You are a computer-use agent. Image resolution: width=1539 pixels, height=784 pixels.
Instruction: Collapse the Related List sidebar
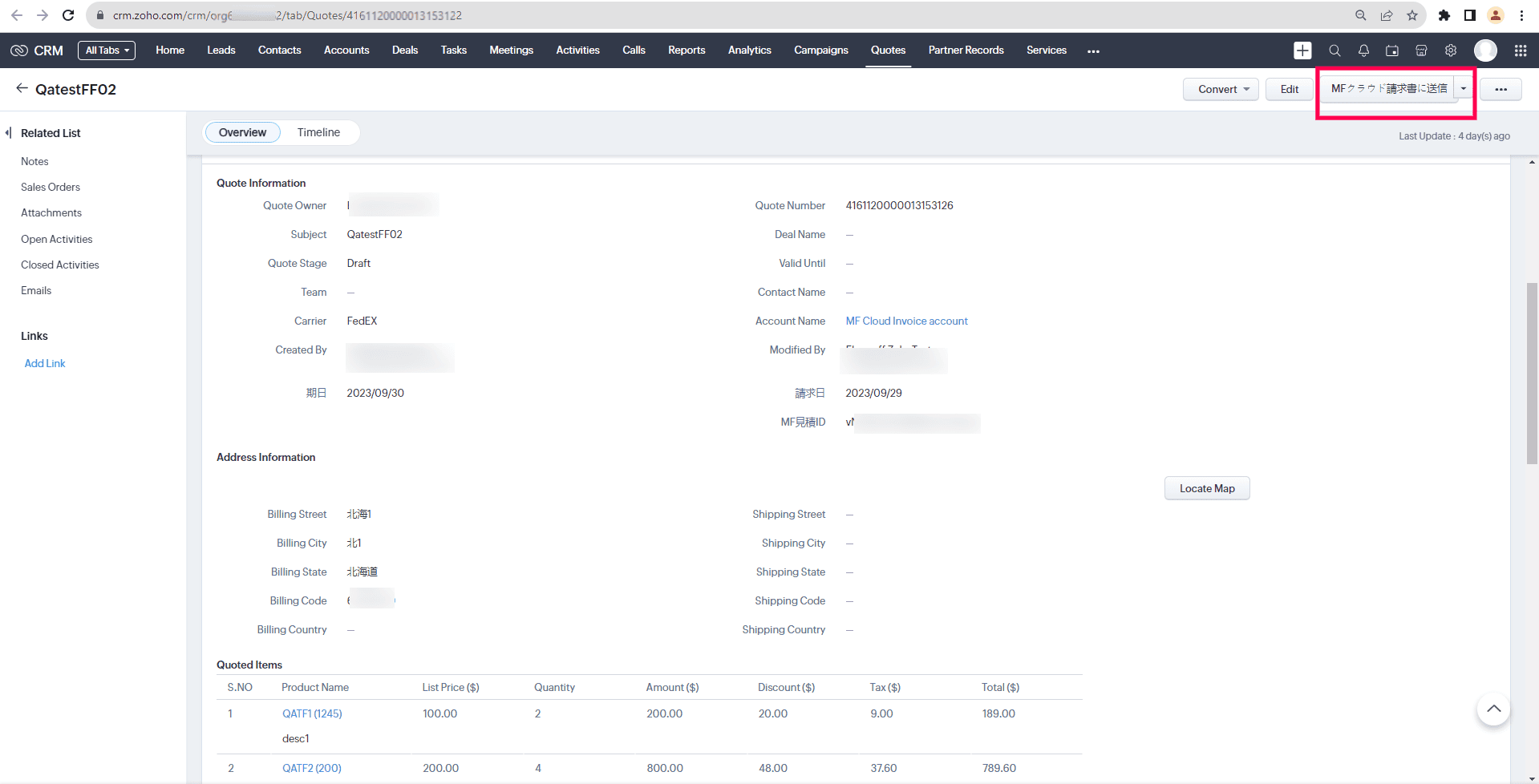(x=8, y=133)
